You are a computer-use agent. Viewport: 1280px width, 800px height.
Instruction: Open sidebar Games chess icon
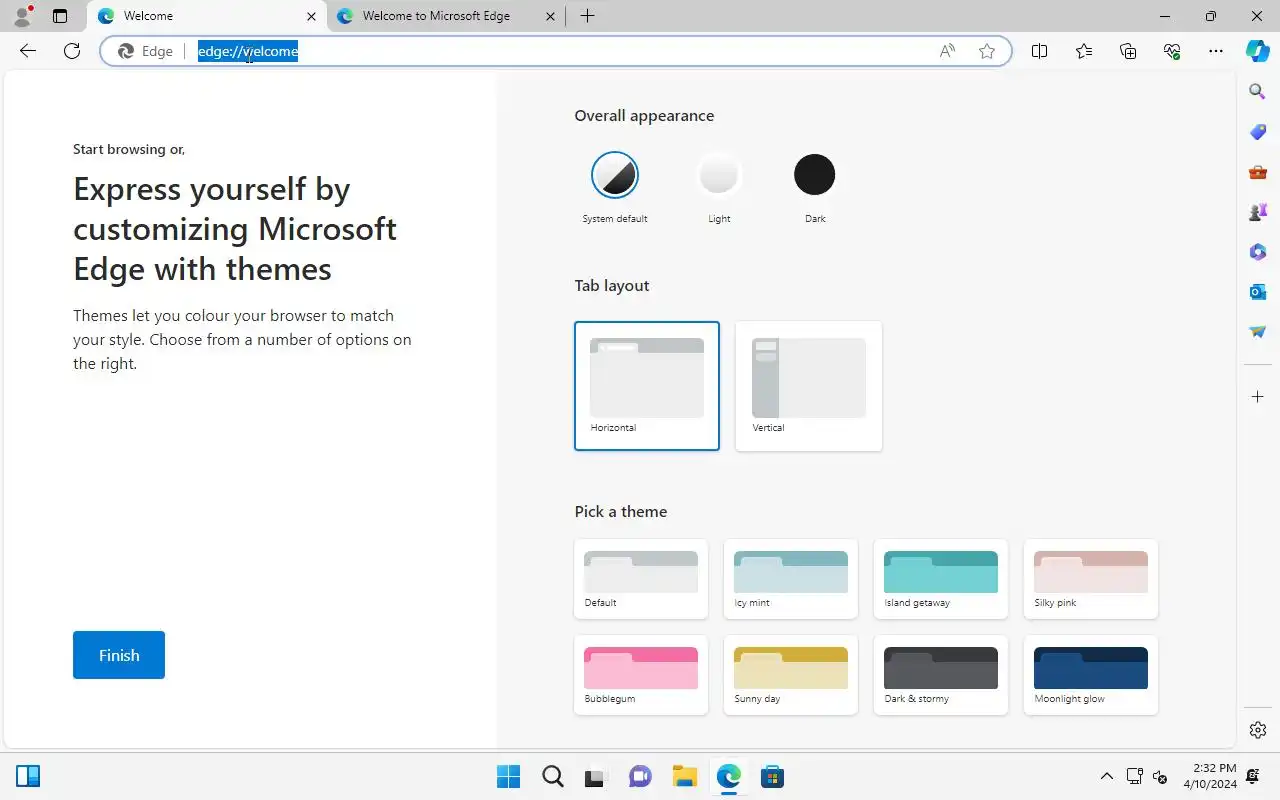click(x=1258, y=212)
